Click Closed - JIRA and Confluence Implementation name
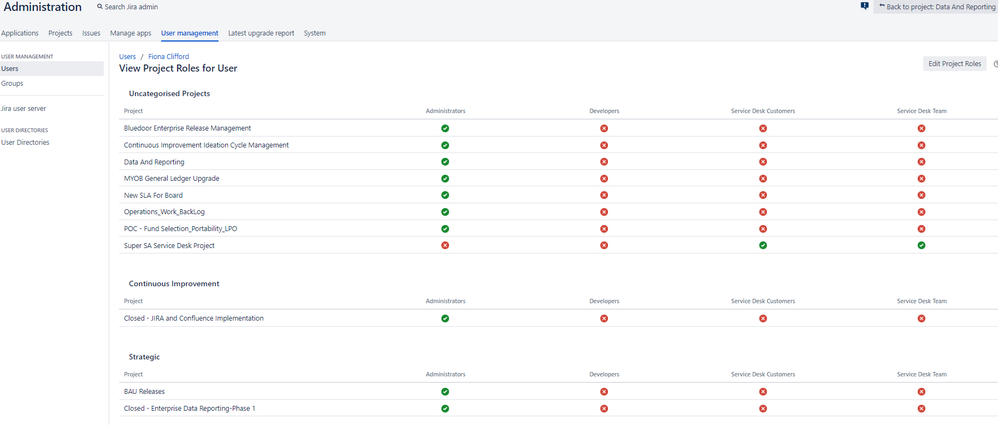998x425 pixels. click(193, 318)
